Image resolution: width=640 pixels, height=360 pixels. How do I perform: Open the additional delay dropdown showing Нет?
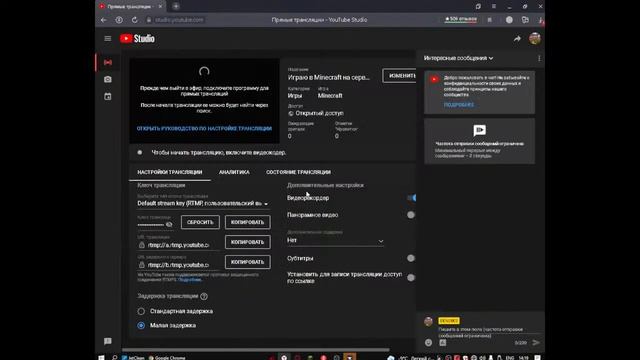point(335,240)
